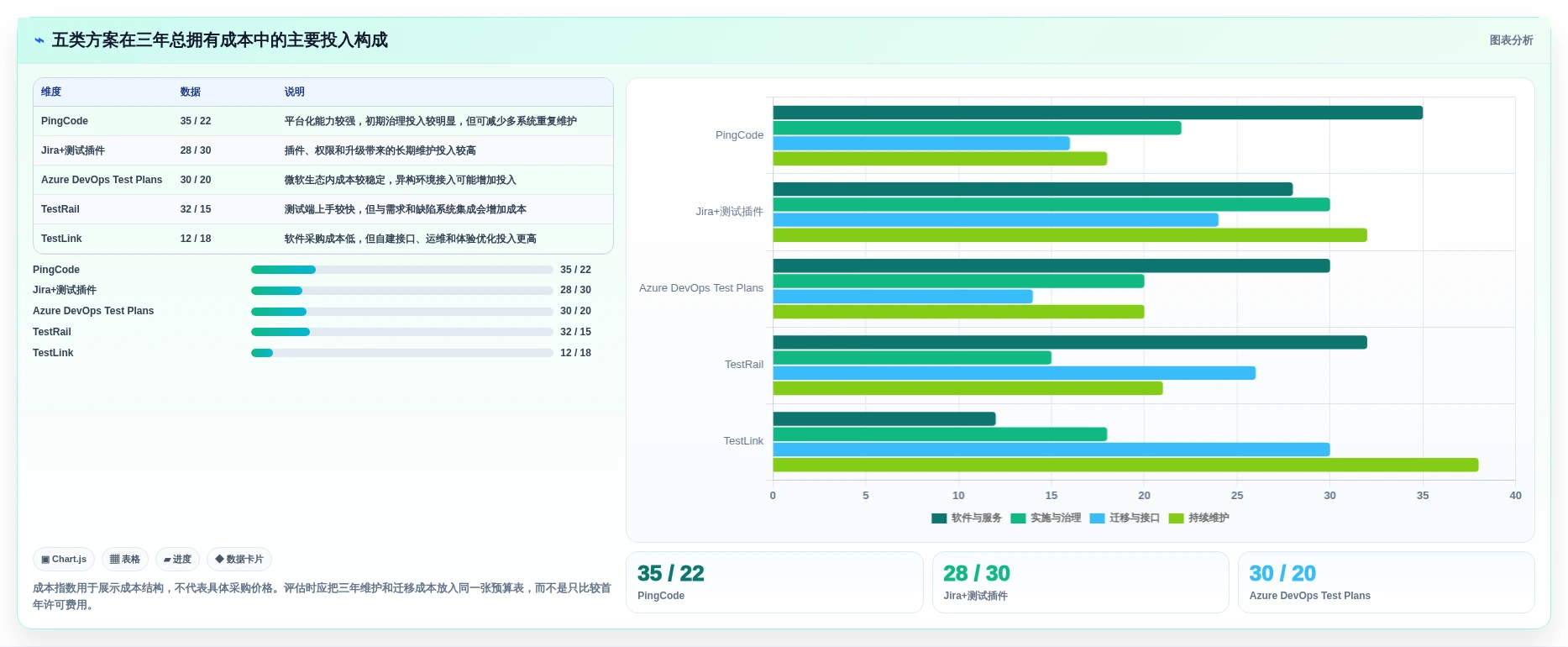1568x647 pixels.
Task: Click the blue icon before the chart title
Action: 39,40
